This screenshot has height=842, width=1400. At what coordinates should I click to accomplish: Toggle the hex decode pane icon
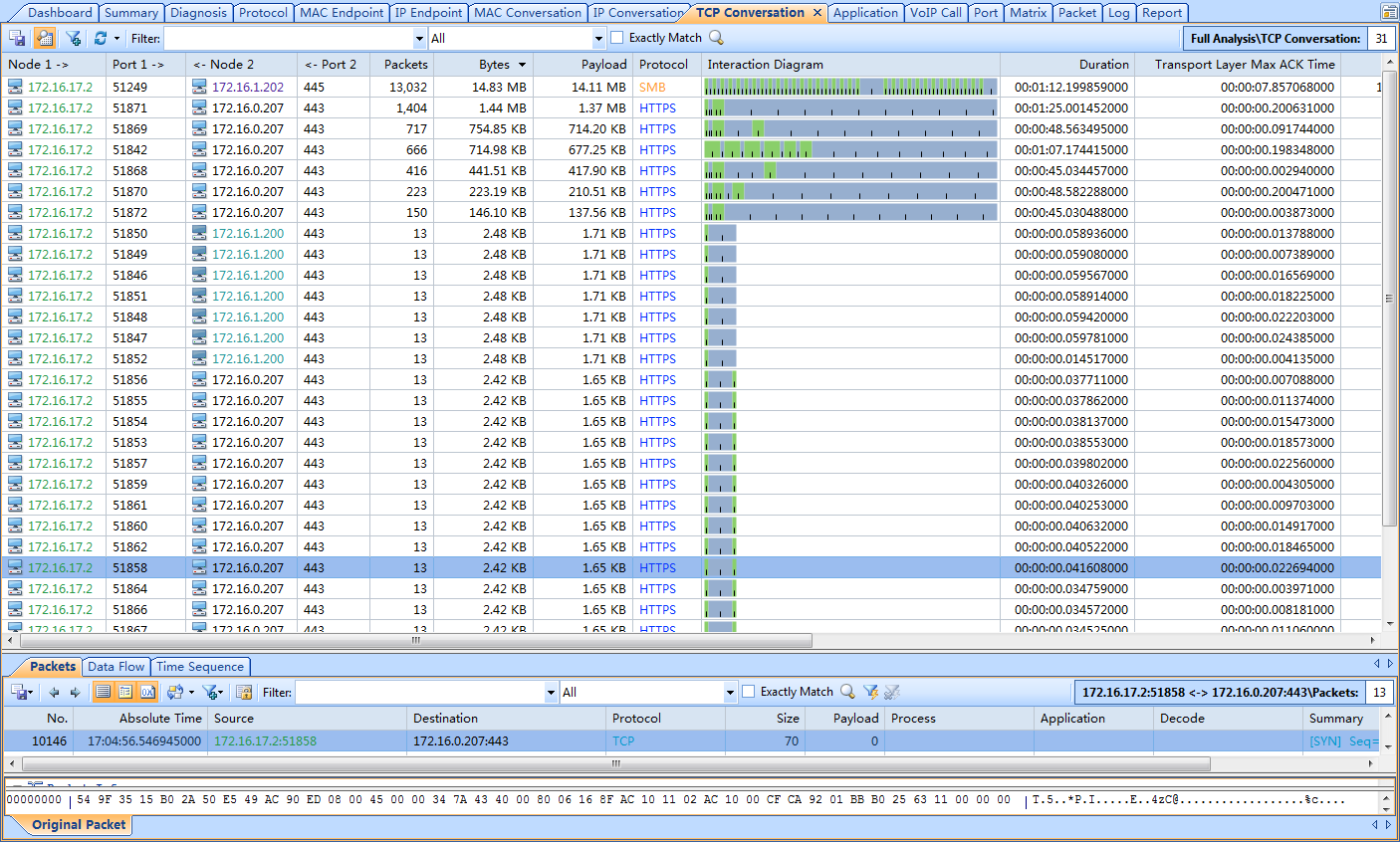click(x=147, y=692)
